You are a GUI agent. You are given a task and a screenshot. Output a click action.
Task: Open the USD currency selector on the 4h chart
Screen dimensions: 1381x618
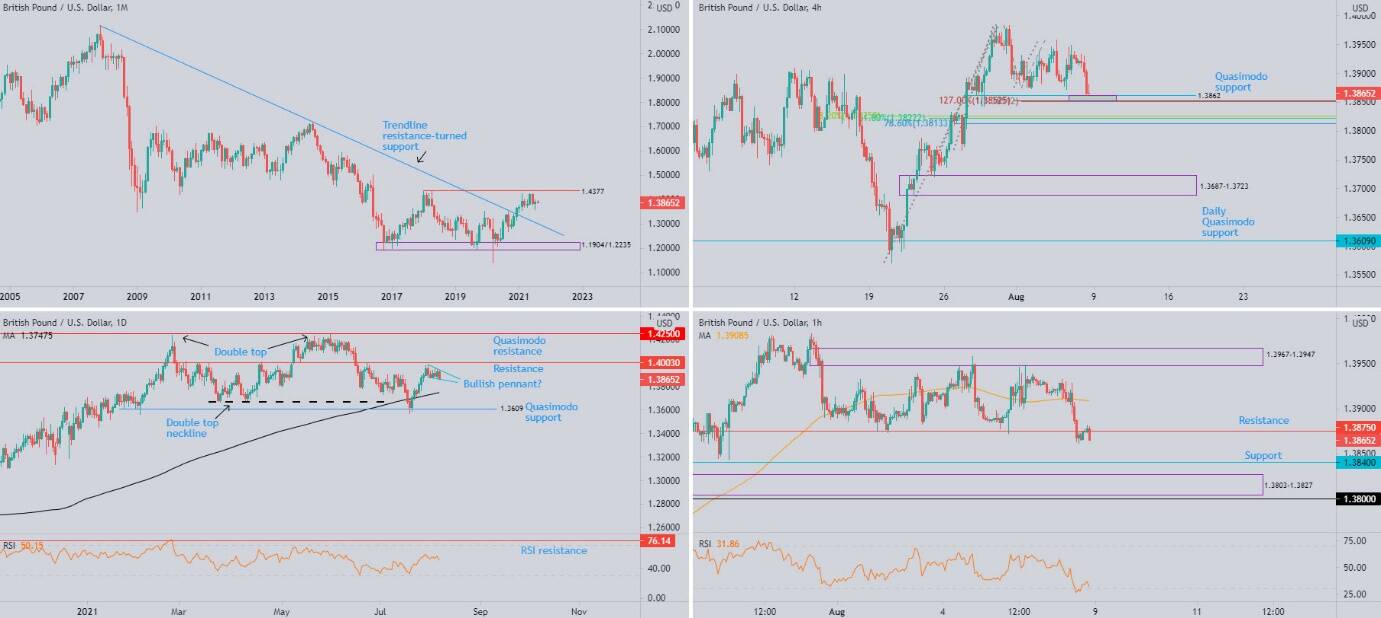[1360, 9]
